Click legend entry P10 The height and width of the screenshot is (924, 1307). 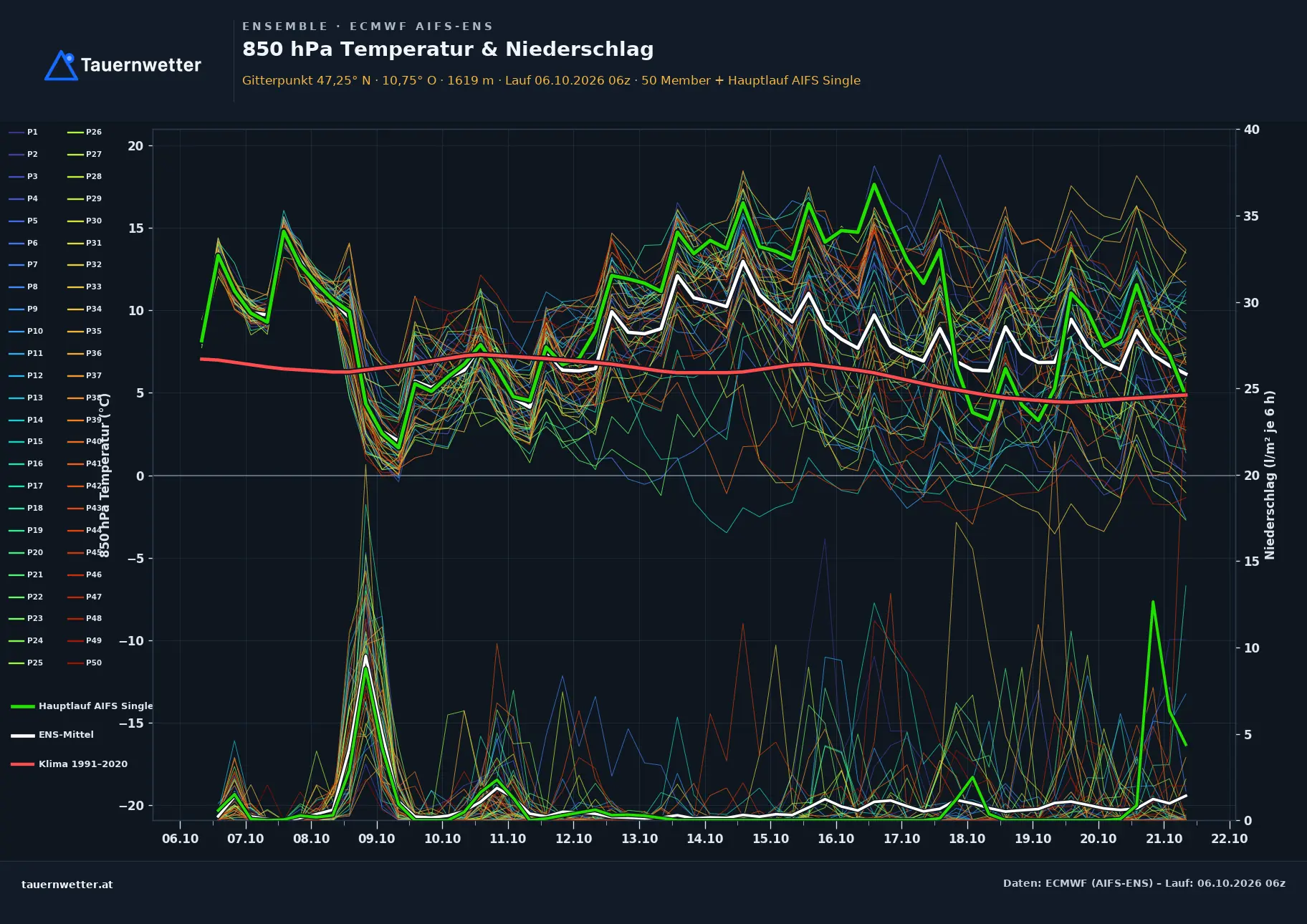(x=26, y=332)
